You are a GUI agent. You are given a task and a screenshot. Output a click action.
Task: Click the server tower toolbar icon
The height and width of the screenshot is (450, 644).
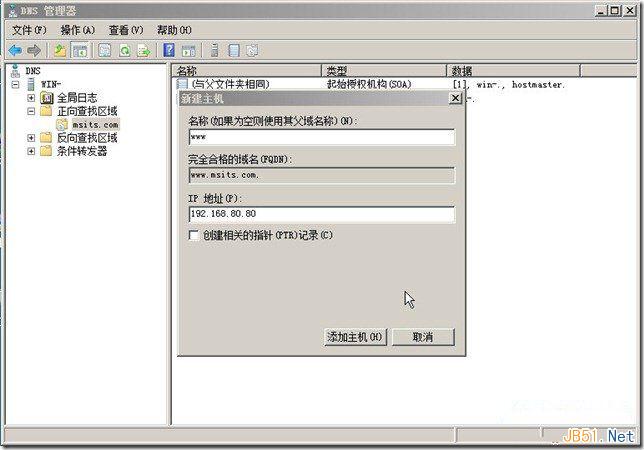click(x=214, y=51)
